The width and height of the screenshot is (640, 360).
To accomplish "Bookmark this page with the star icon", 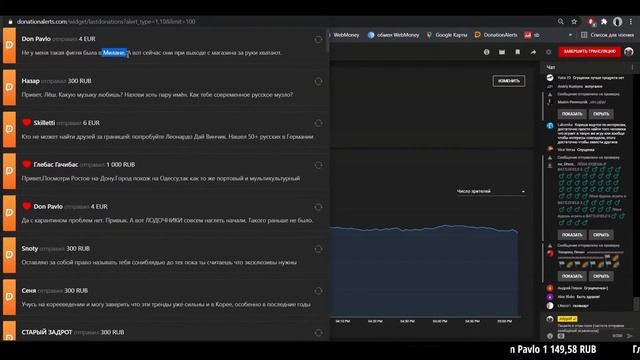I will point(574,22).
